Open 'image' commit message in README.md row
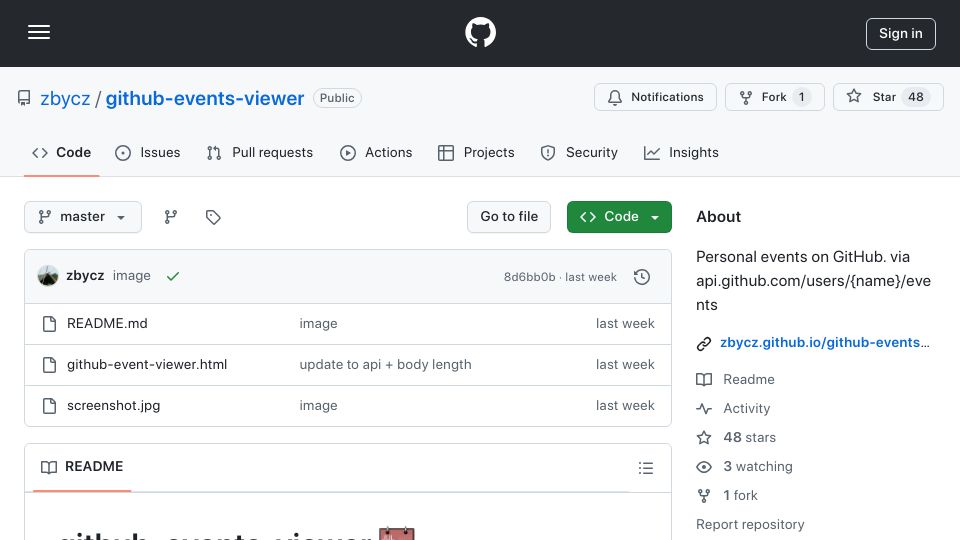 point(318,323)
